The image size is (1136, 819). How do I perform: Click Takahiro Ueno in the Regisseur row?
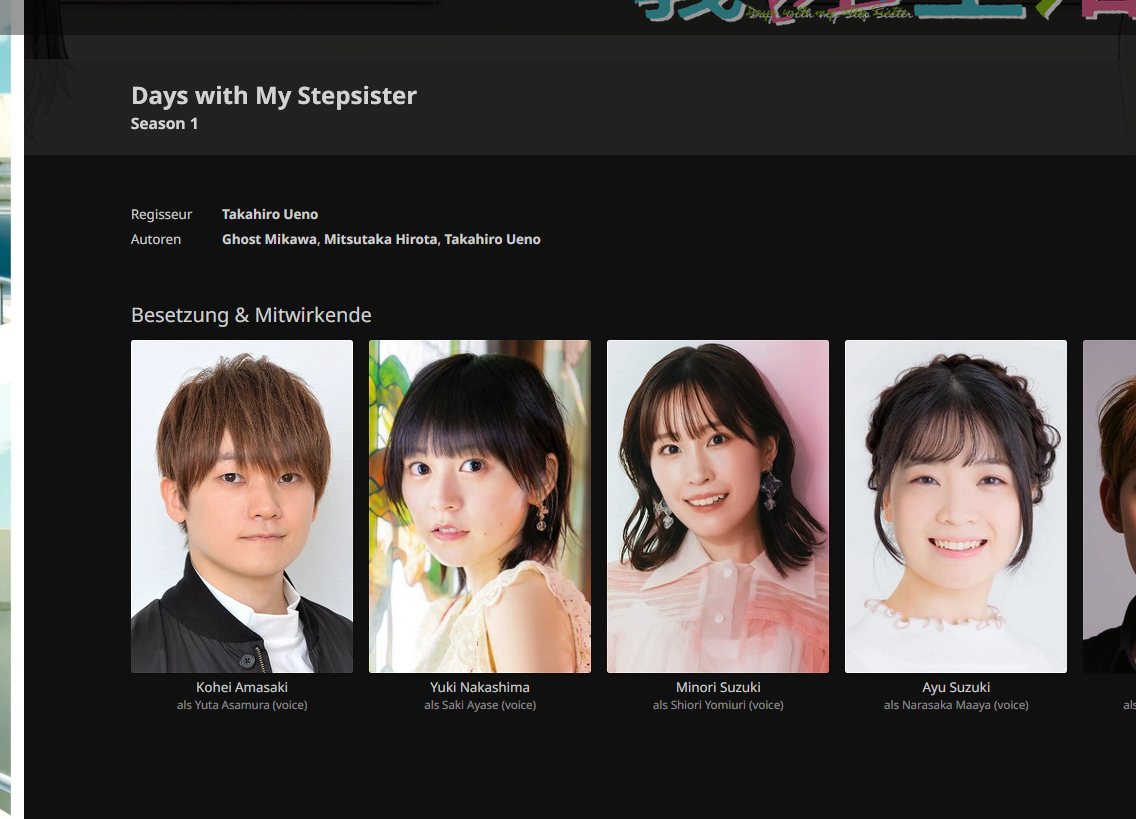click(270, 214)
